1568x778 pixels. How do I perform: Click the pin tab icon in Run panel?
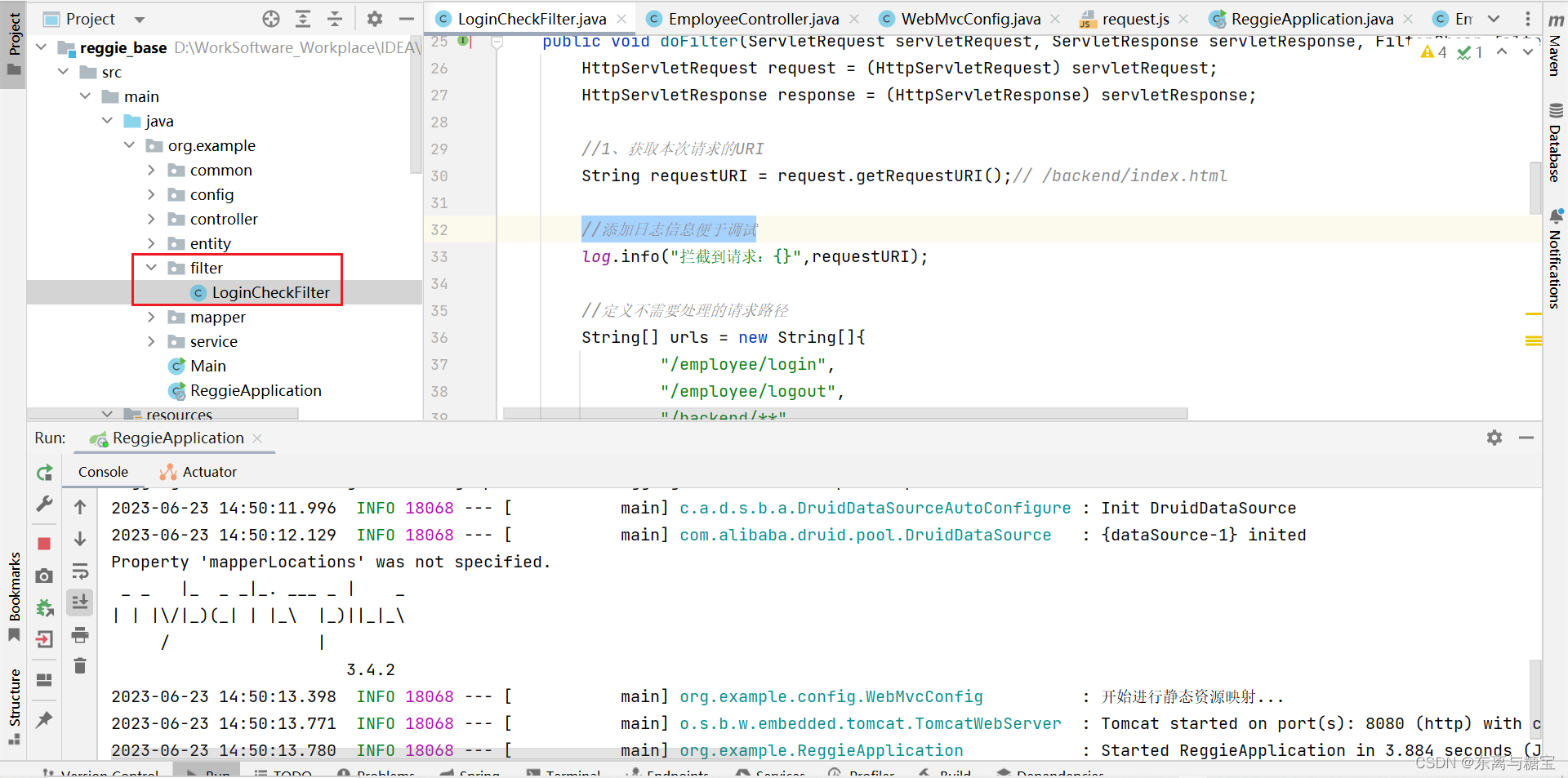click(45, 719)
